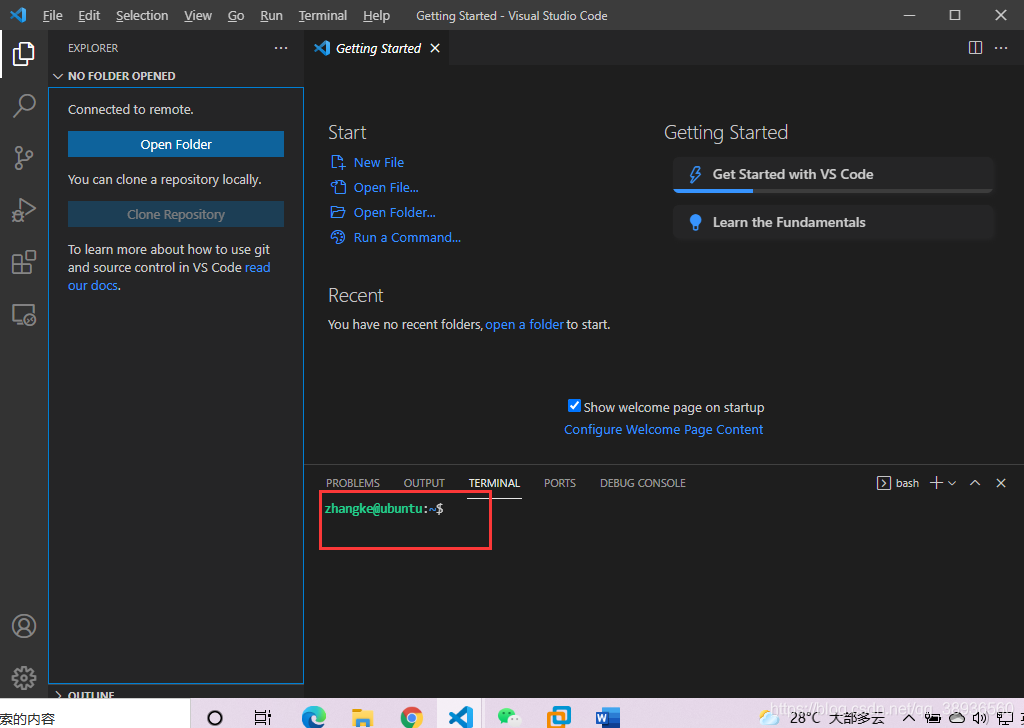Open the Remote Explorer view
The height and width of the screenshot is (728, 1024).
pos(24,315)
